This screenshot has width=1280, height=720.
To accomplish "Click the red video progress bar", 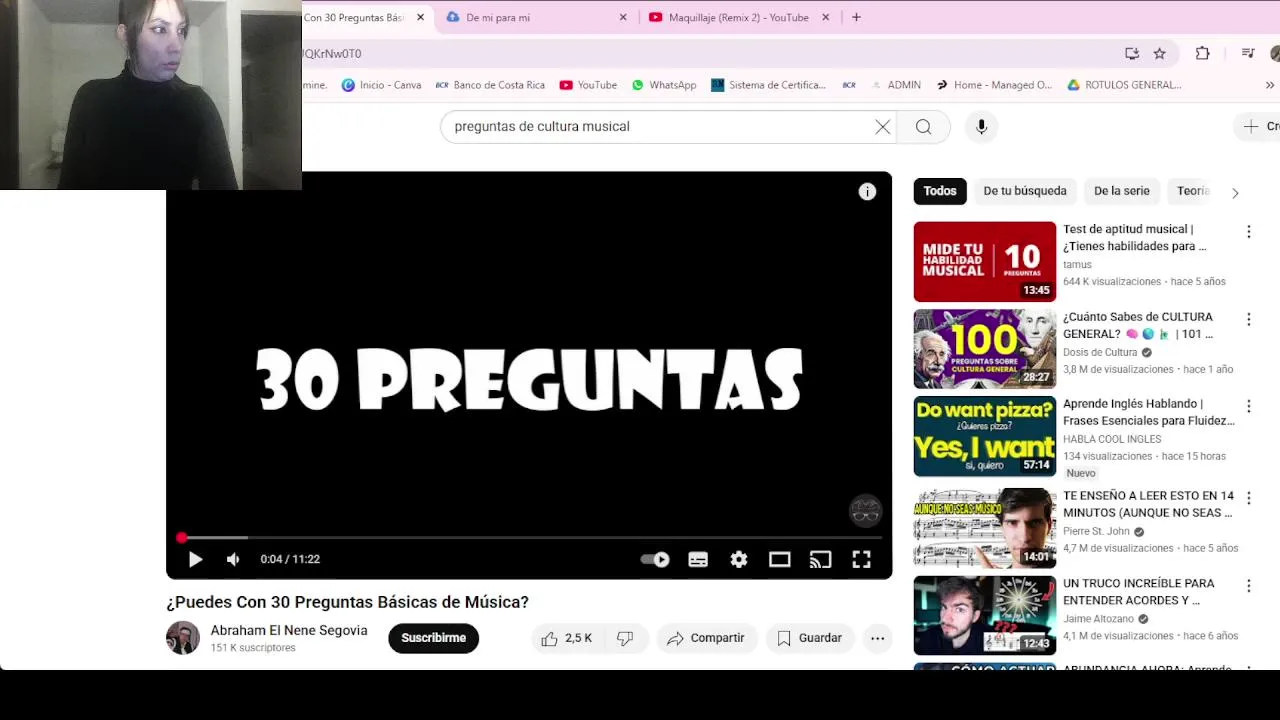I will (529, 538).
